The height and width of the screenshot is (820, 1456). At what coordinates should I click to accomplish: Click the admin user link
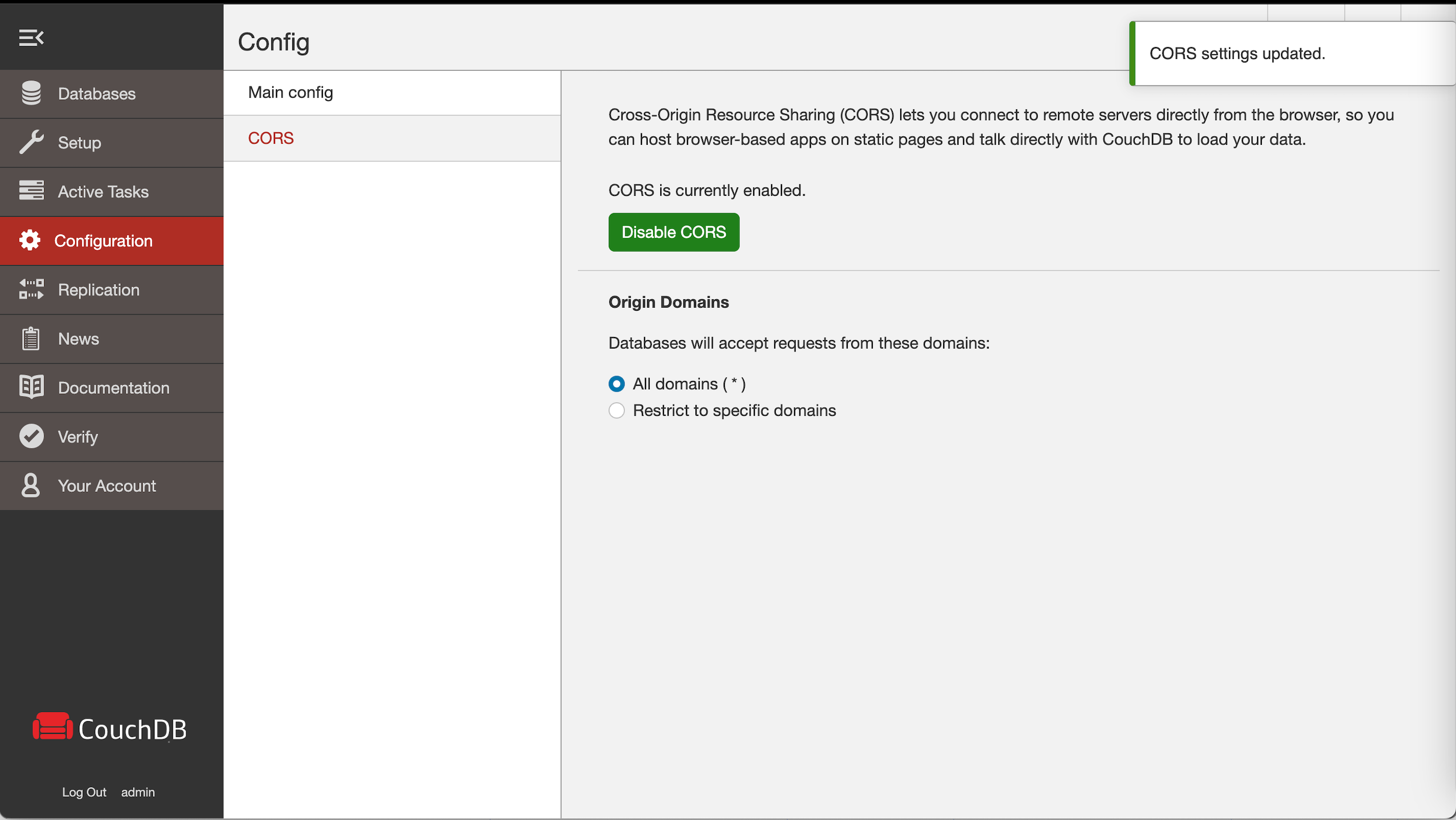point(138,792)
